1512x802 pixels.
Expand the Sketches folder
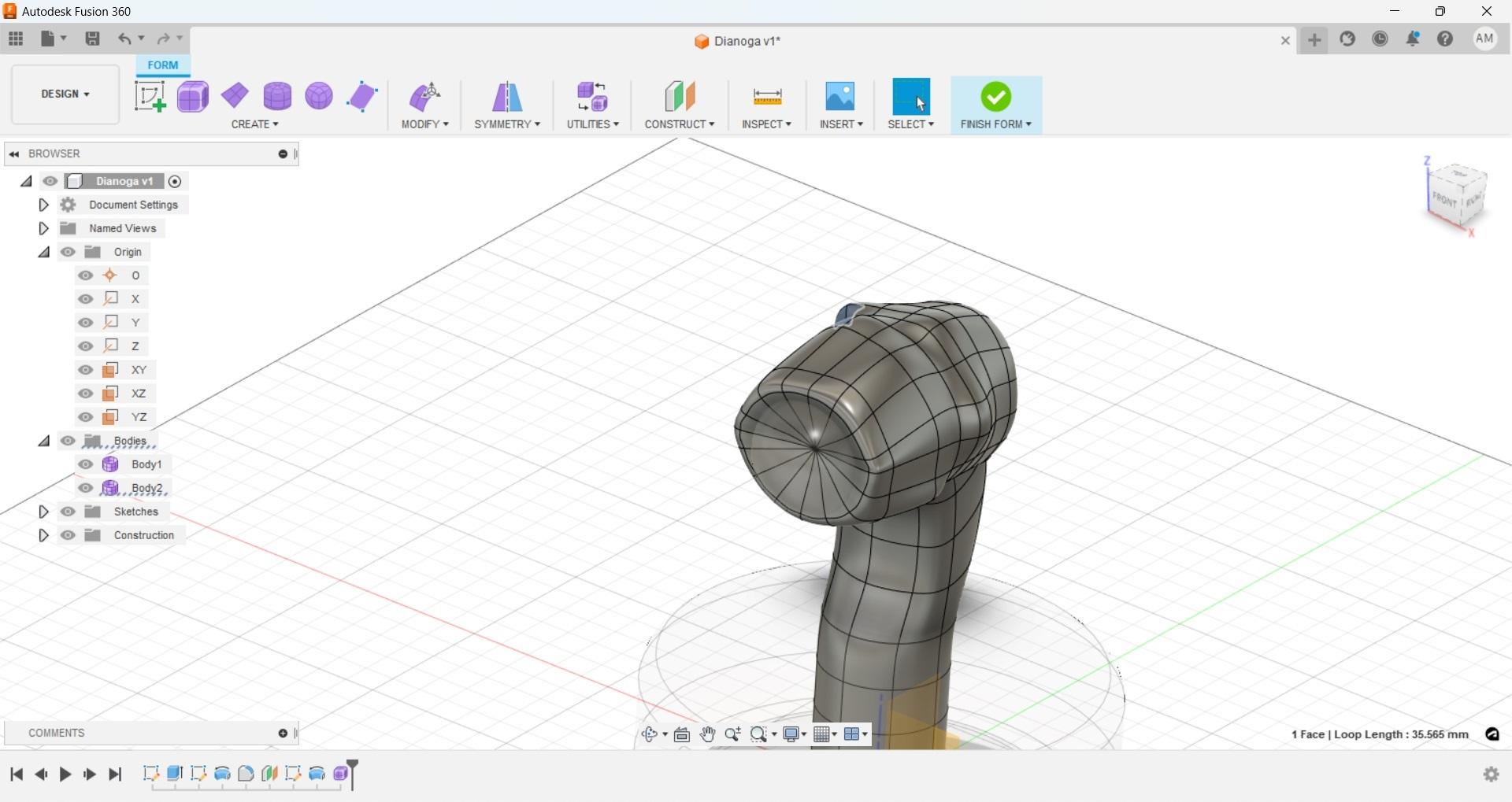[43, 512]
